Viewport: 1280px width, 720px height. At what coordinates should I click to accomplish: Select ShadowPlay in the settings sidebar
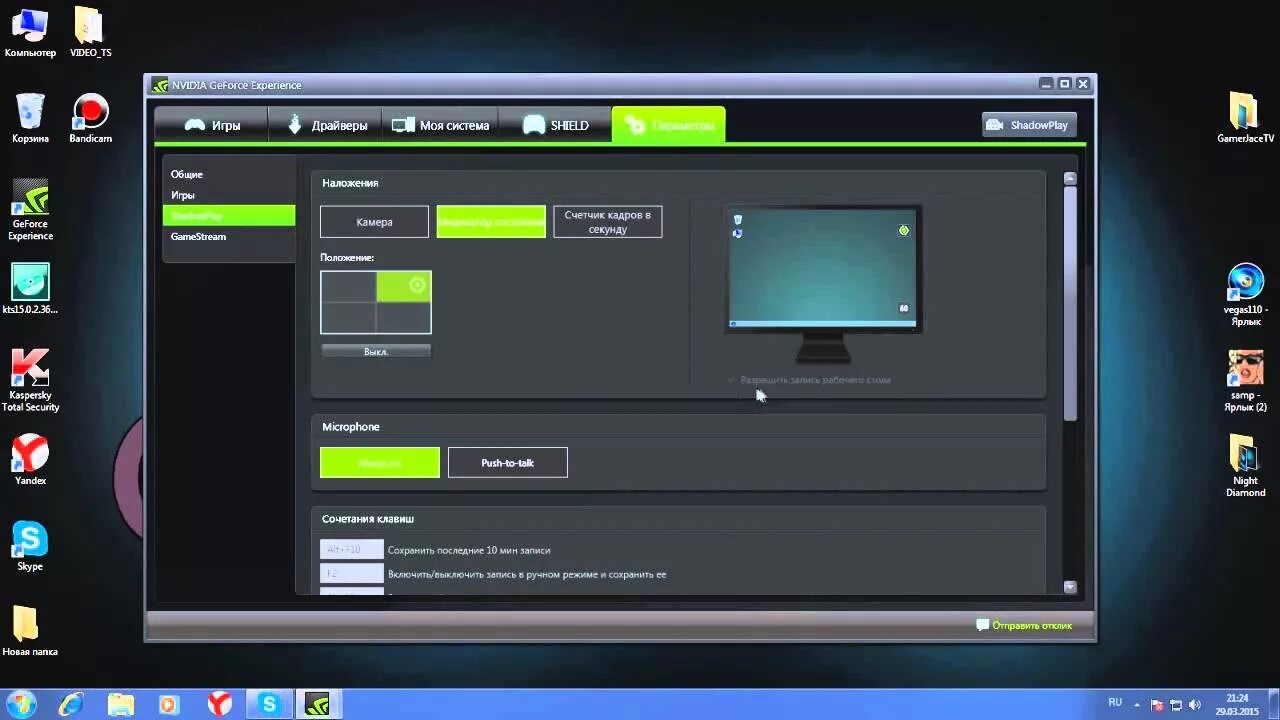[229, 215]
